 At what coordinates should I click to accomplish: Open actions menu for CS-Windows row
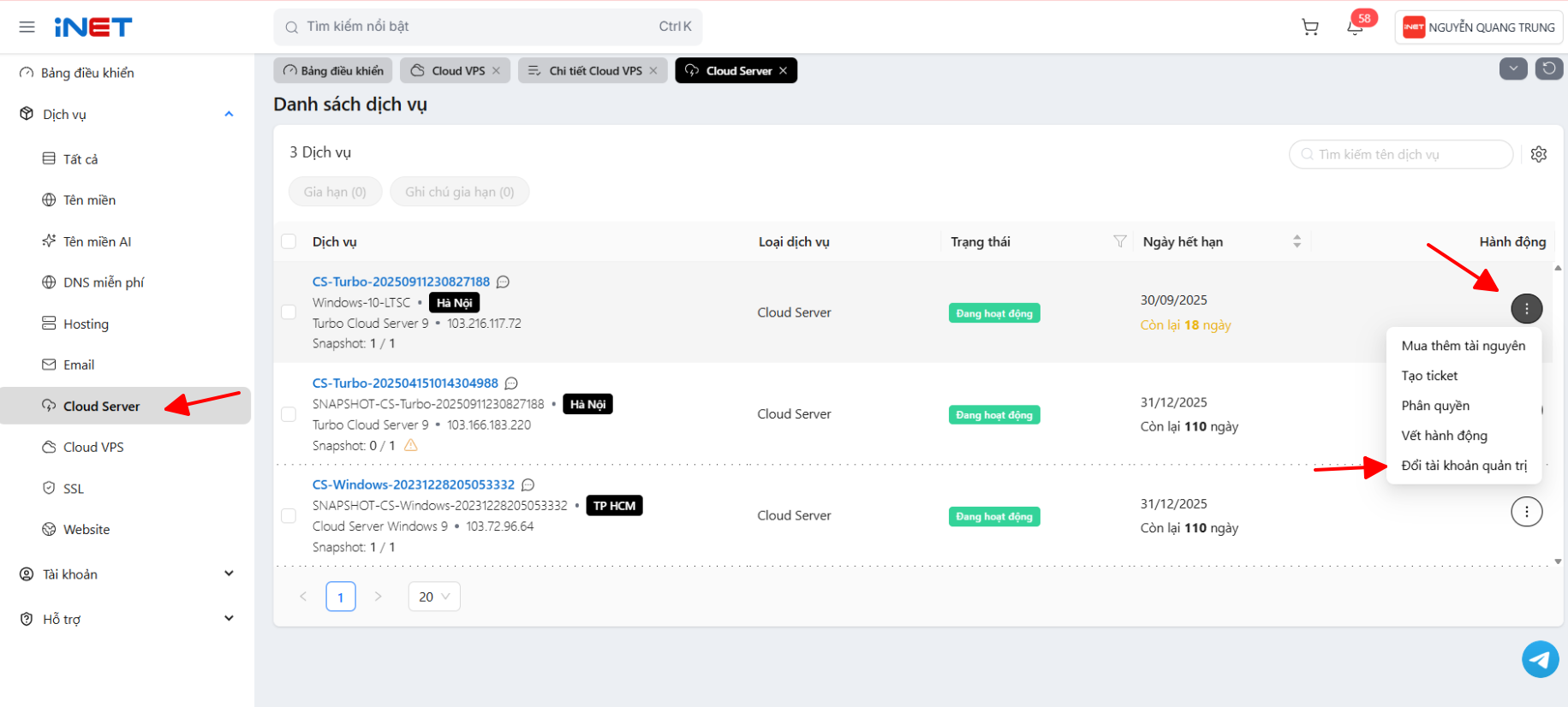coord(1526,512)
